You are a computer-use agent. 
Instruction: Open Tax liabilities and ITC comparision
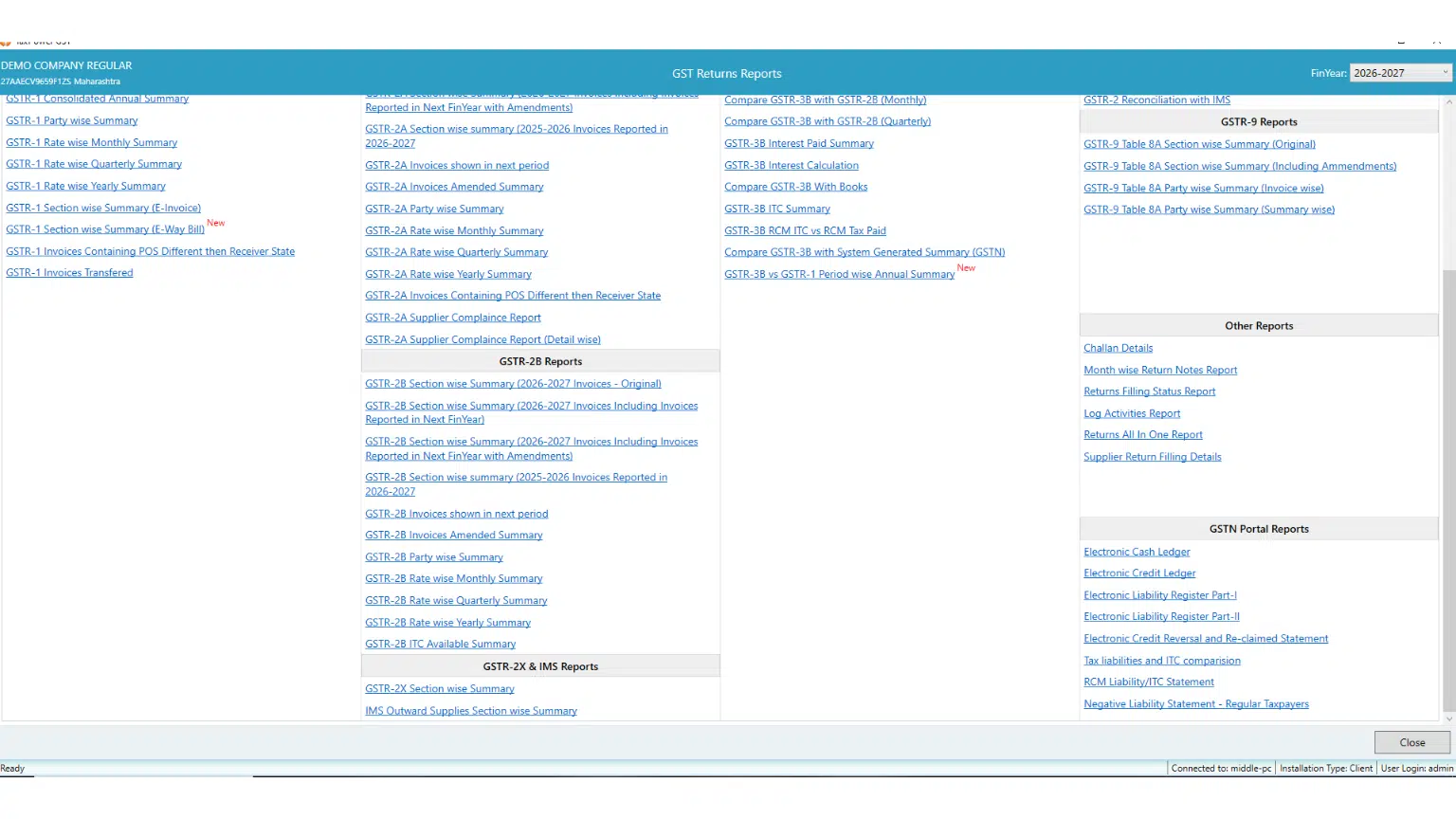click(x=1162, y=662)
